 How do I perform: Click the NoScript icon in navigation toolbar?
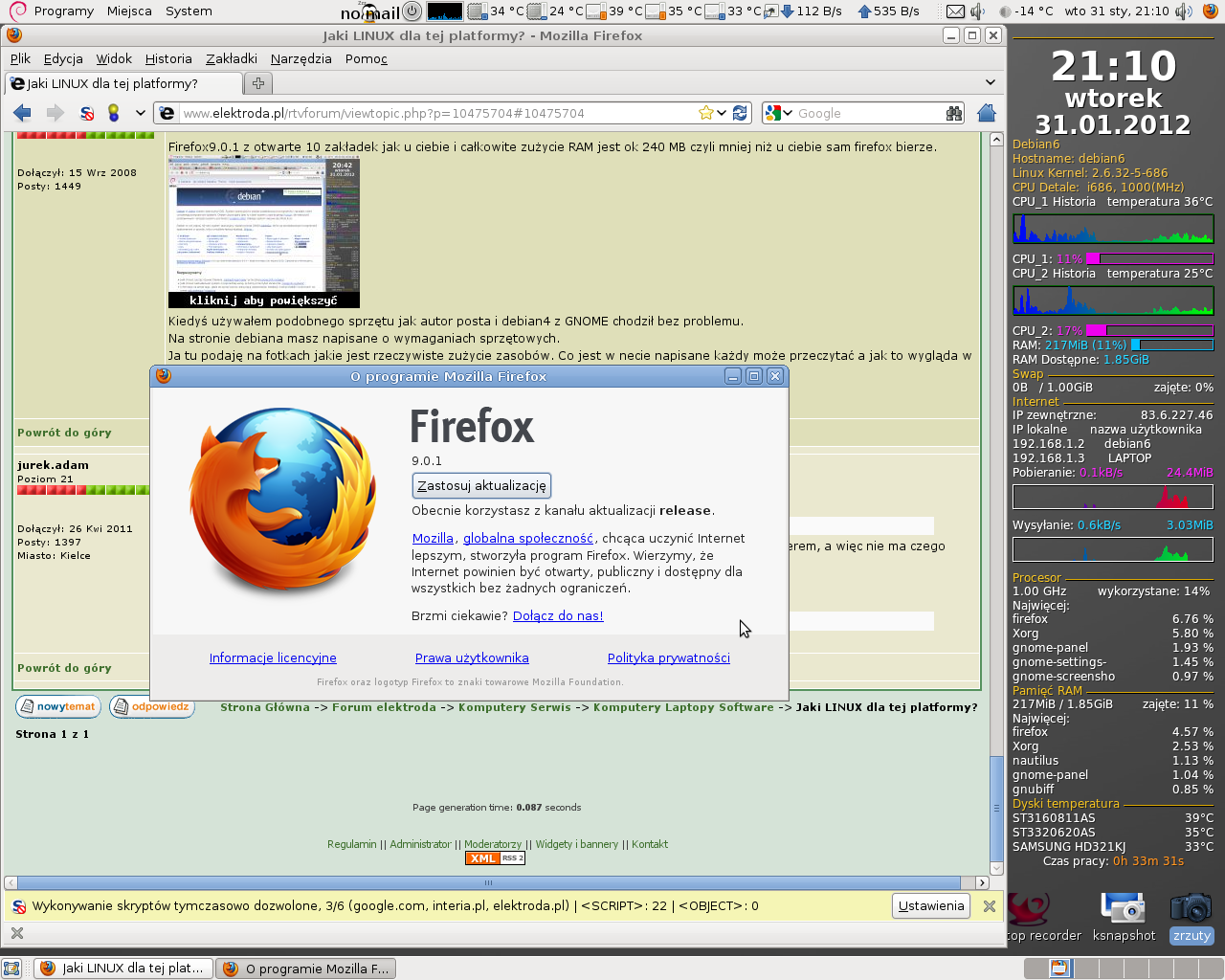tap(87, 113)
